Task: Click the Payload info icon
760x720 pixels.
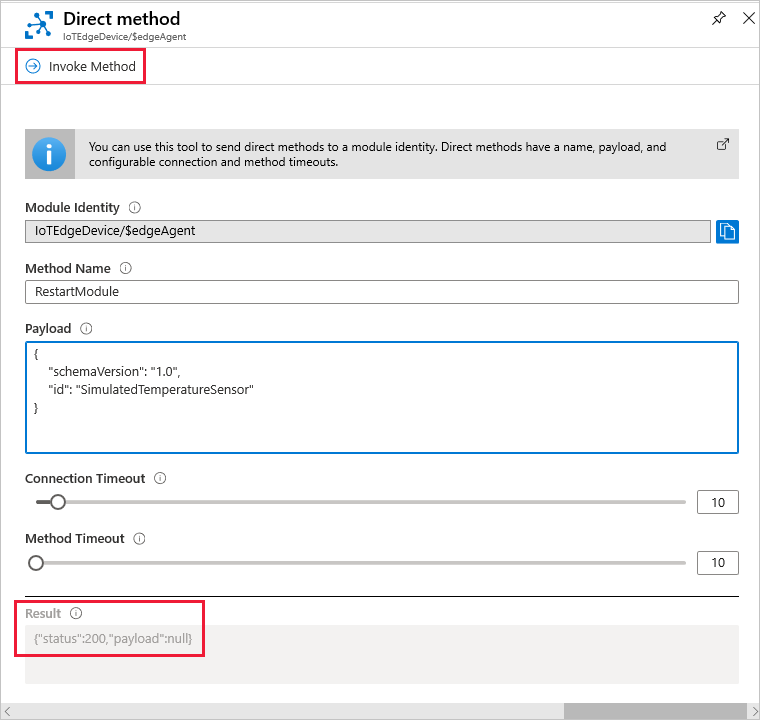Action: (86, 328)
